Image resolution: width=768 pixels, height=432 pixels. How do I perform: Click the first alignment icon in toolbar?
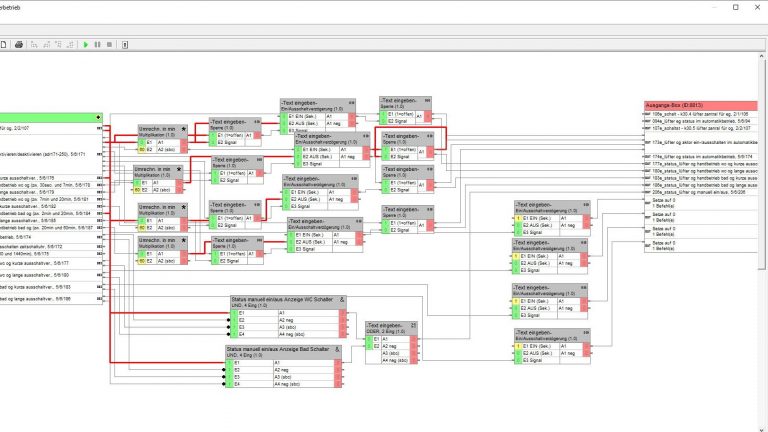click(x=34, y=45)
